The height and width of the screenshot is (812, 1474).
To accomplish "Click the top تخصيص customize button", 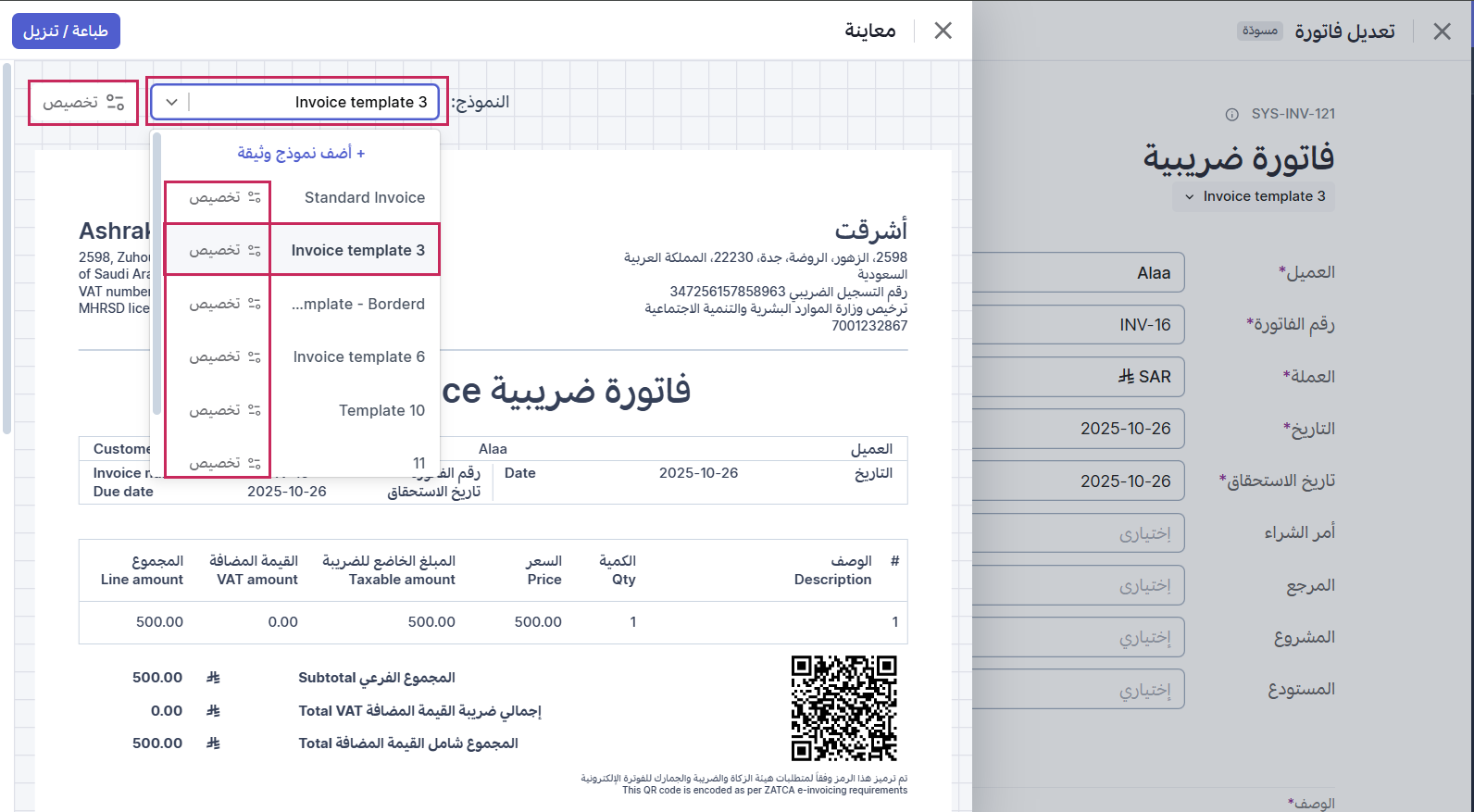I will (83, 102).
